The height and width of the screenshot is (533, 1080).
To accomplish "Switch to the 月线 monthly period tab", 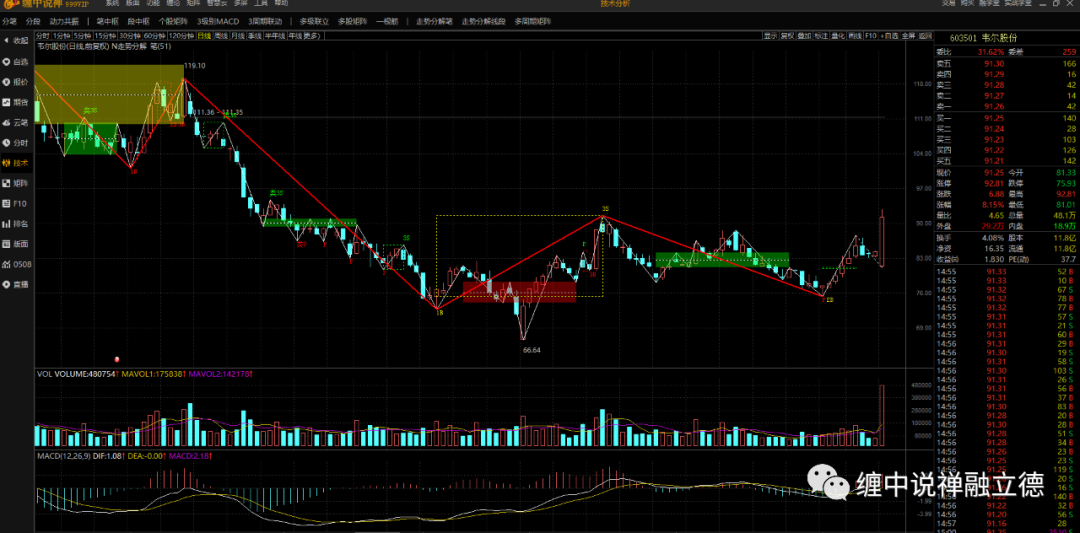I will click(x=238, y=36).
